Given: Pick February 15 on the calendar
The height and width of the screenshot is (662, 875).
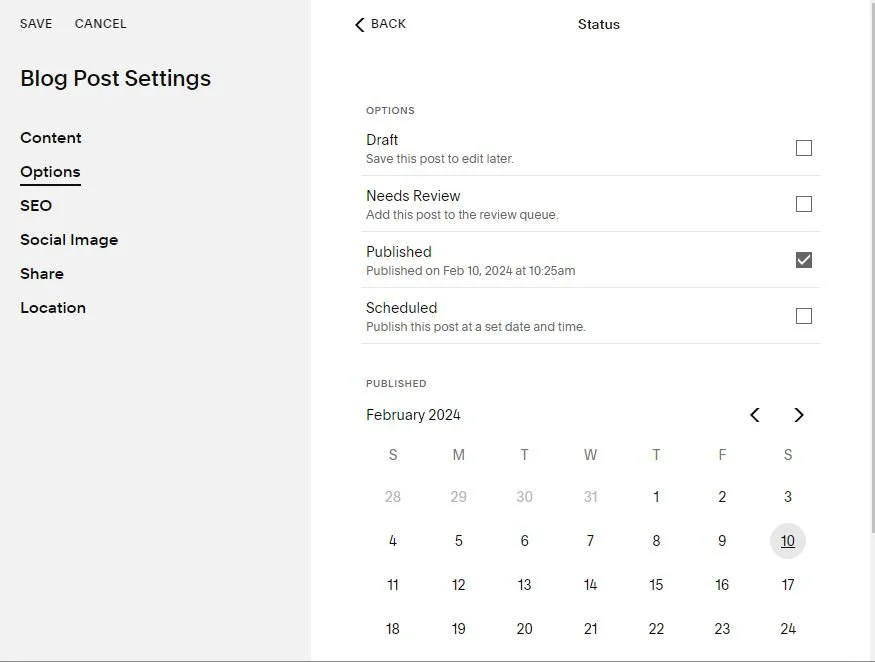Looking at the screenshot, I should coord(656,585).
